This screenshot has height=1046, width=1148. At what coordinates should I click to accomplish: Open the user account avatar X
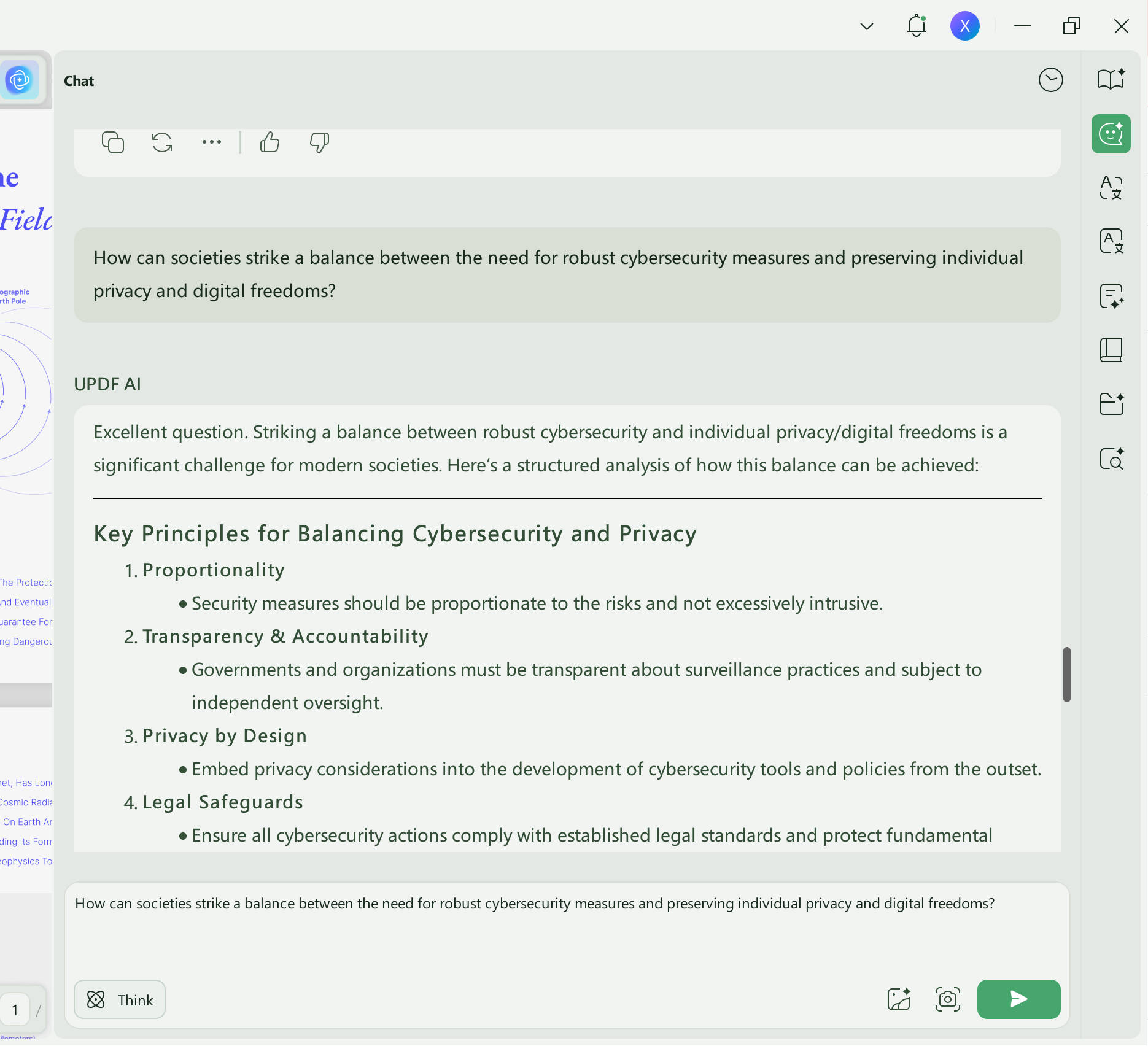965,26
